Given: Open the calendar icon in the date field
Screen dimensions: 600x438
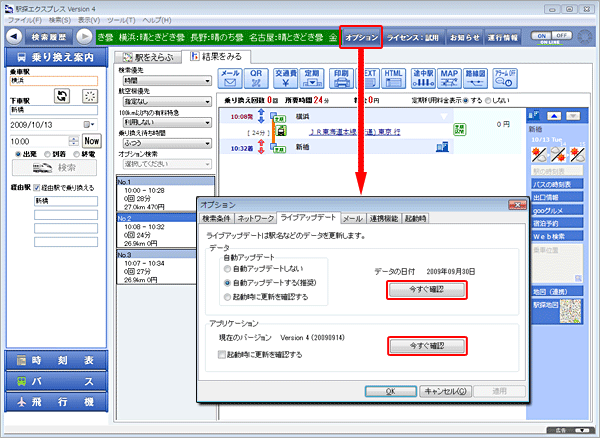Looking at the screenshot, I should 89,125.
